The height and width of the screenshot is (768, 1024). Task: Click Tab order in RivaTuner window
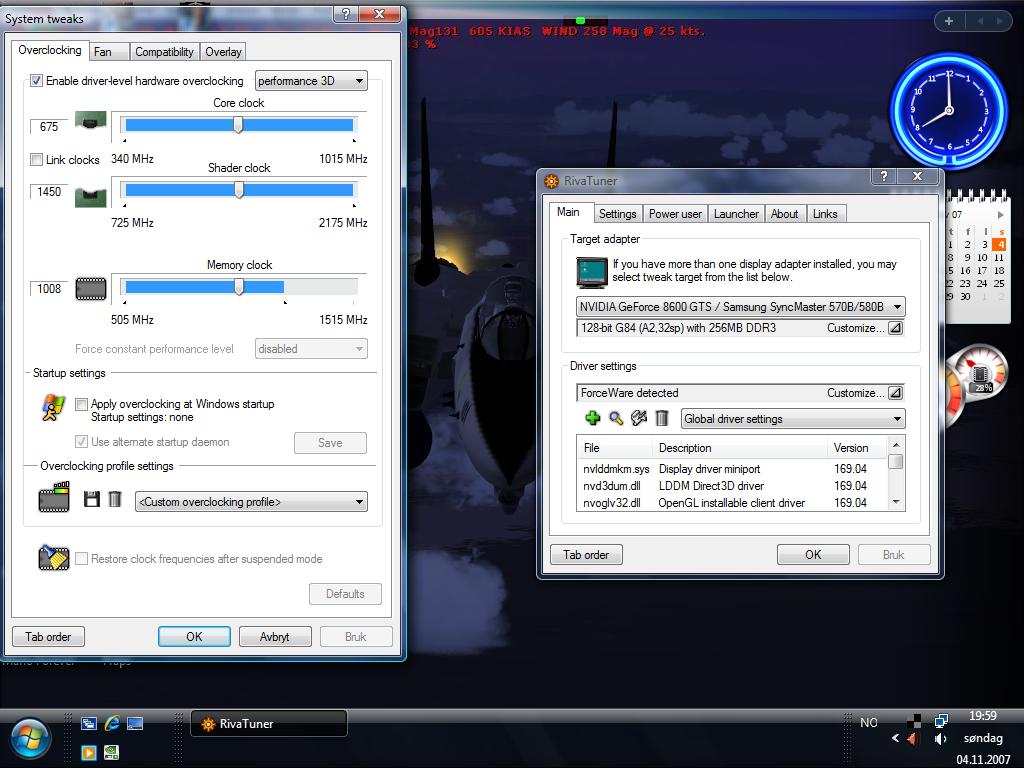click(586, 554)
